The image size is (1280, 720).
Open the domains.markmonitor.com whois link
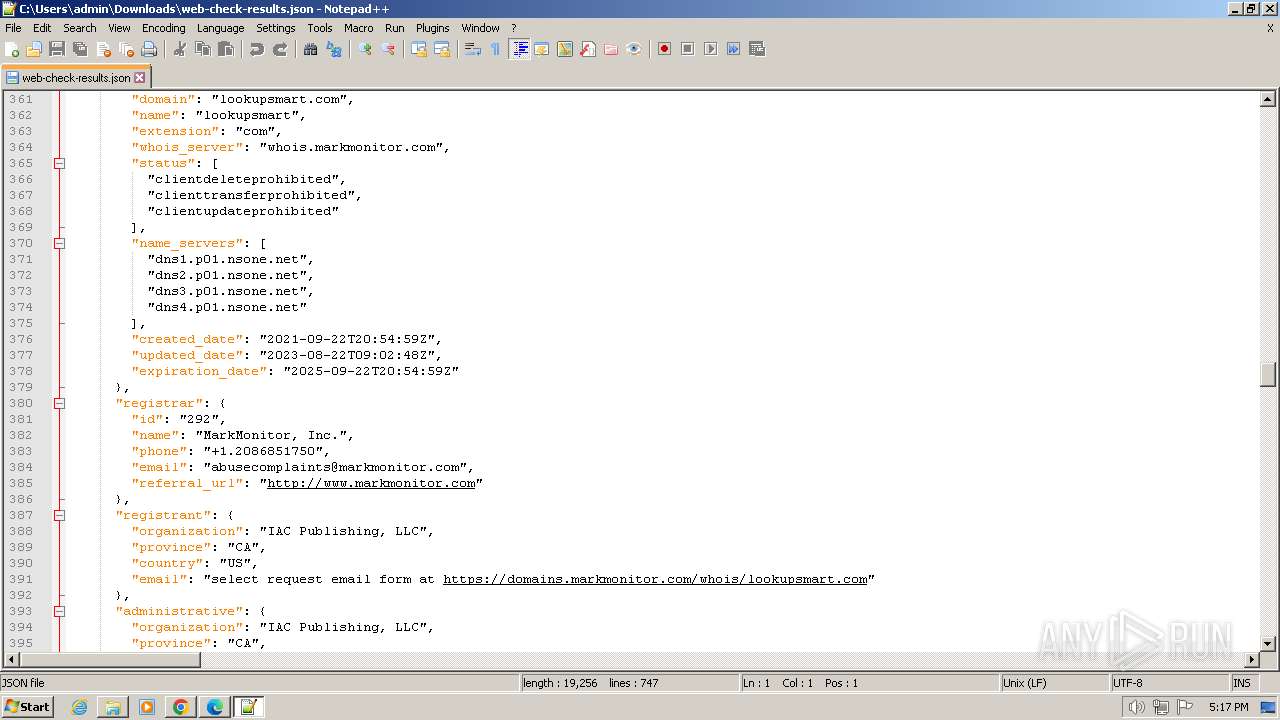click(x=655, y=579)
